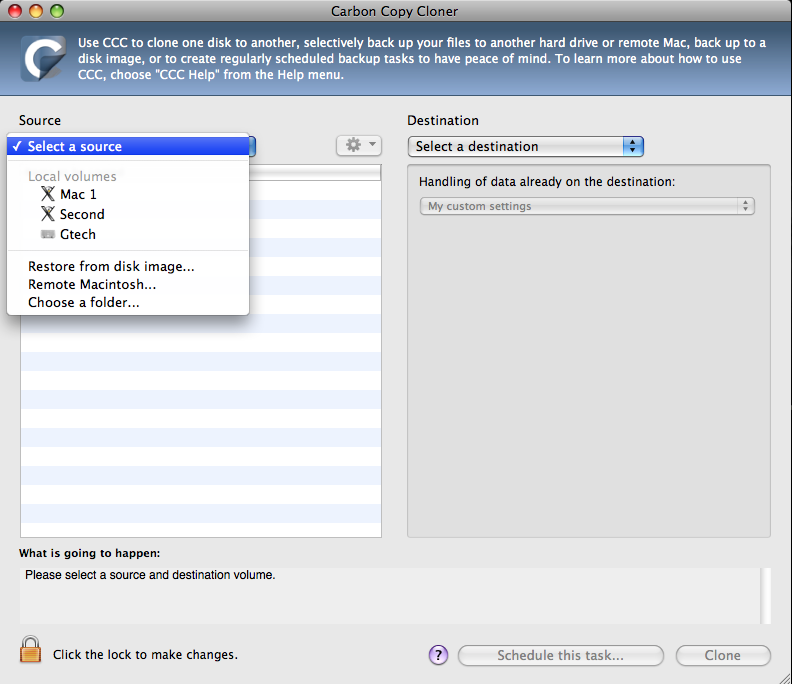The height and width of the screenshot is (684, 792).
Task: Click the window resize grip corner
Action: coord(784,678)
